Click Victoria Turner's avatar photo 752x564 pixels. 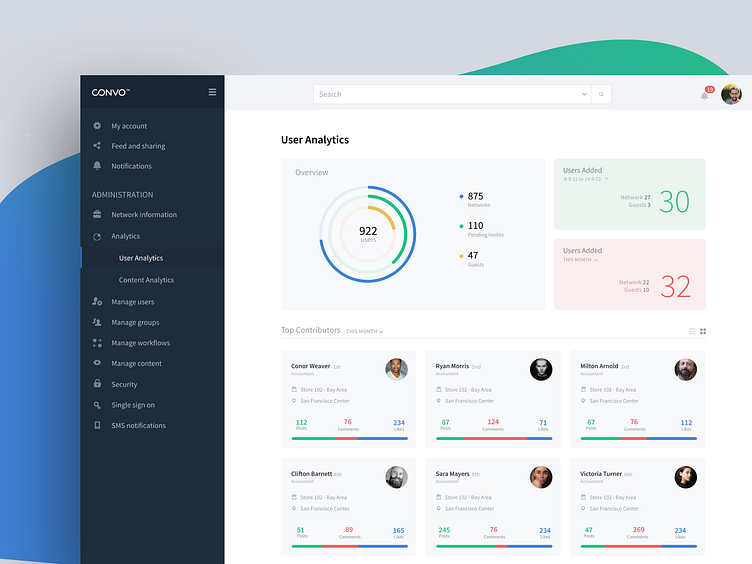coord(686,477)
